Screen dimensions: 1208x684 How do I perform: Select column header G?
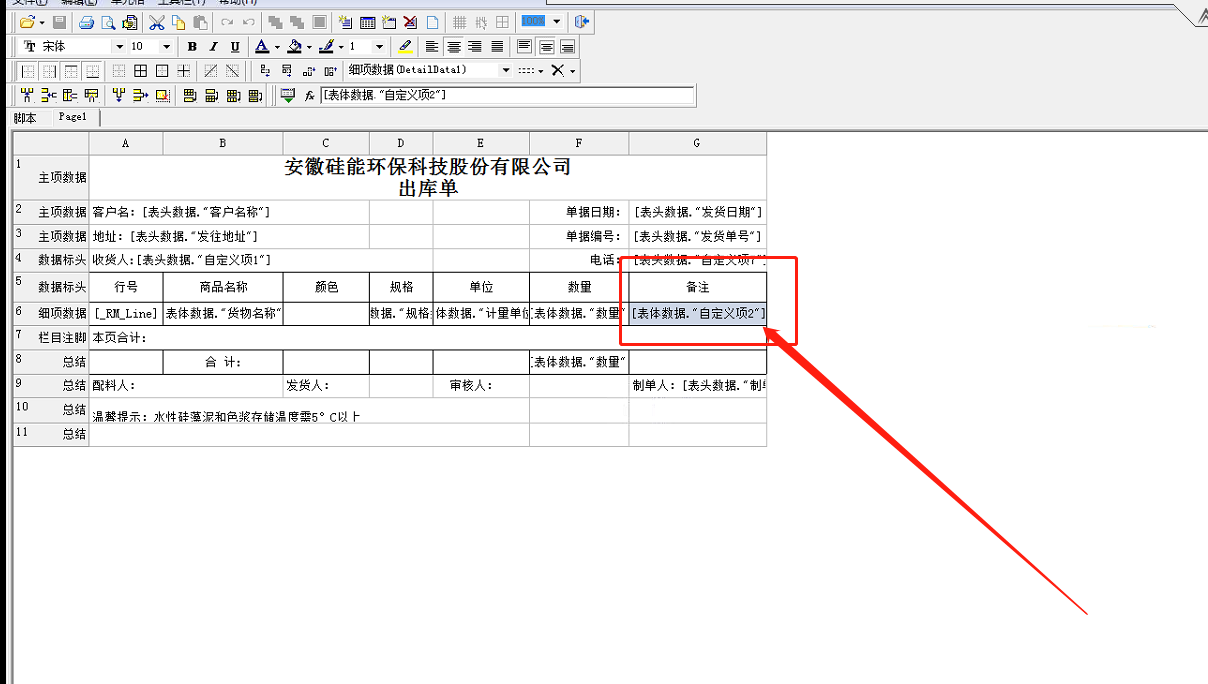pos(698,143)
